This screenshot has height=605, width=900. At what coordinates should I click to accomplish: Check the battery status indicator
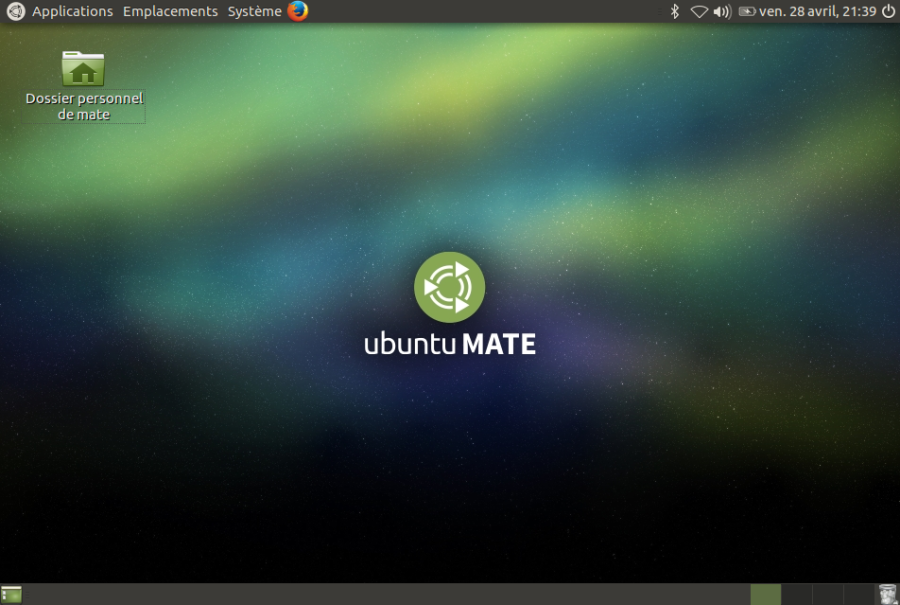point(748,12)
